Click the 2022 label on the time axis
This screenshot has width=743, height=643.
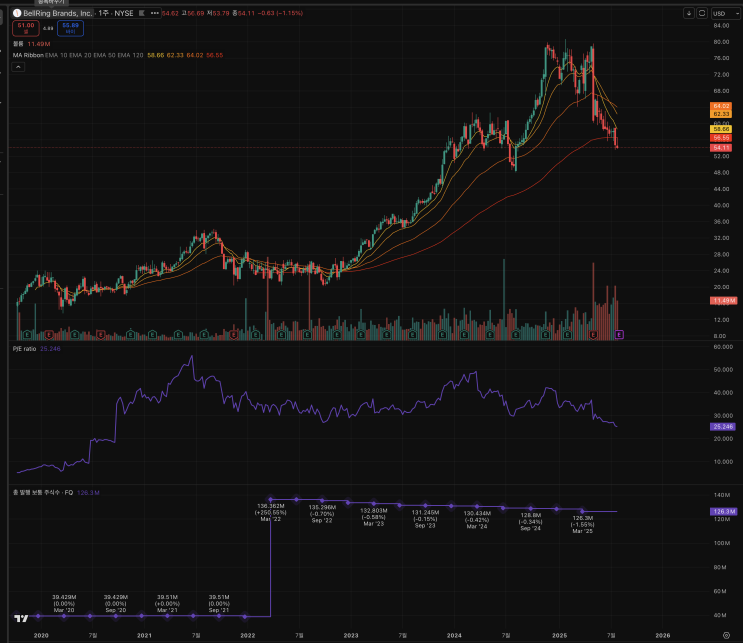click(247, 635)
